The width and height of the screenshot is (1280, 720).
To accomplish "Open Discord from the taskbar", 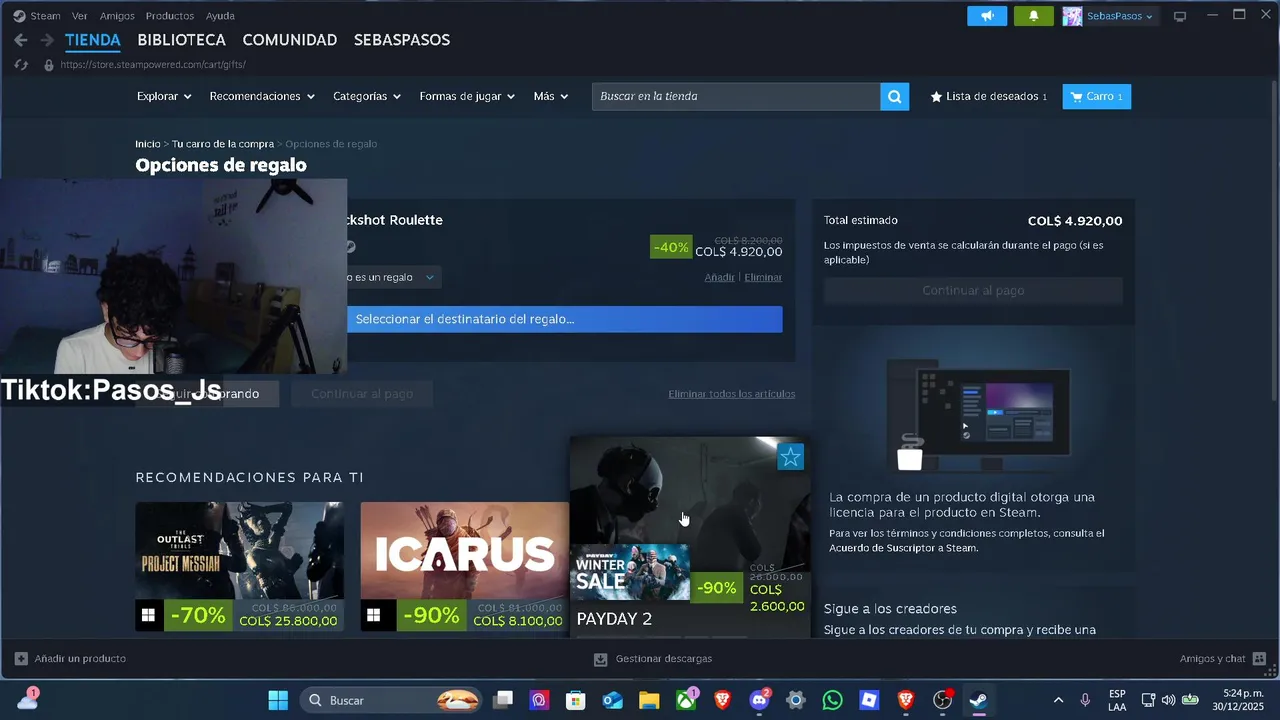I will (759, 700).
